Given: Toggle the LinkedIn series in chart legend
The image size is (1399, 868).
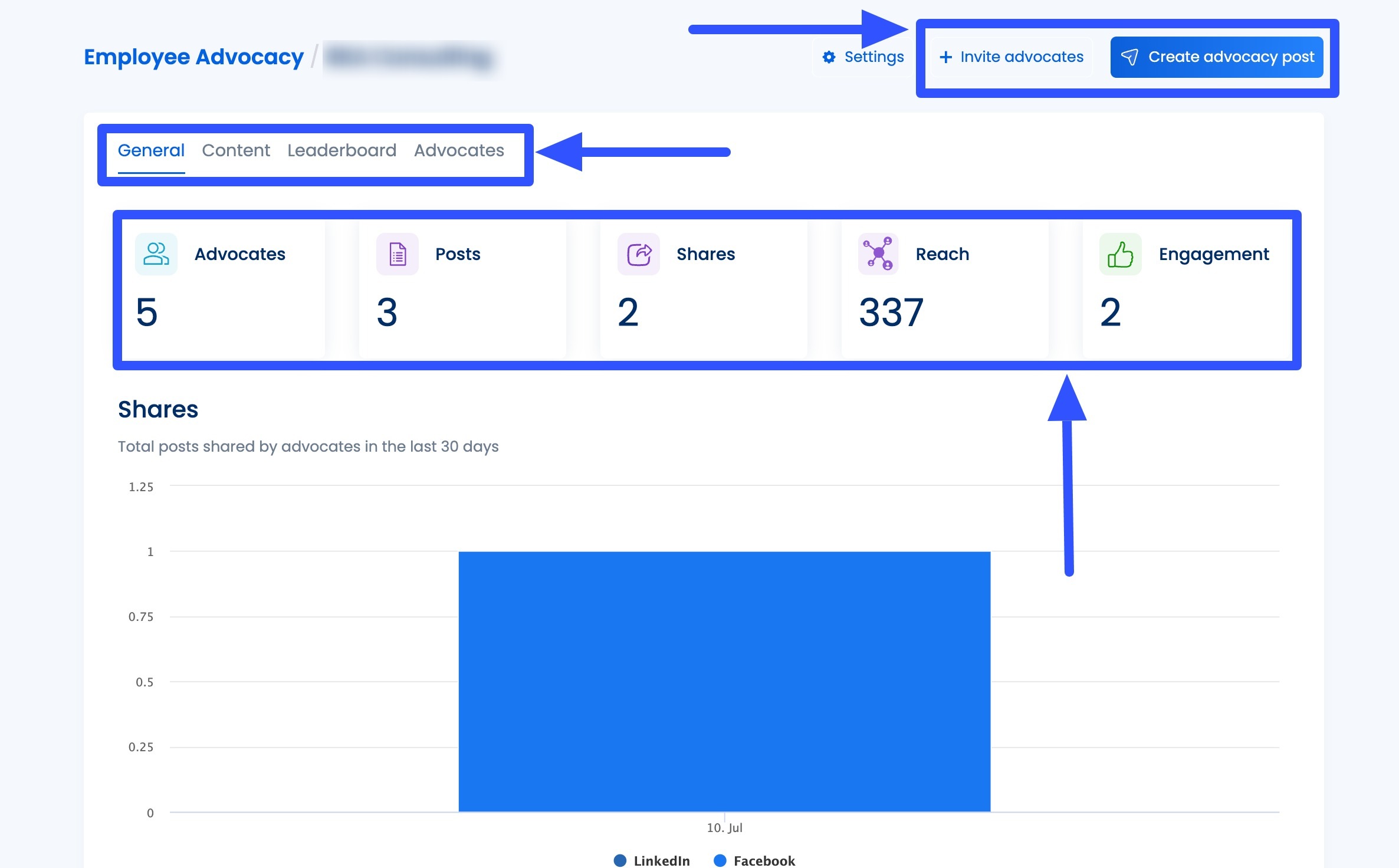Looking at the screenshot, I should click(x=652, y=860).
